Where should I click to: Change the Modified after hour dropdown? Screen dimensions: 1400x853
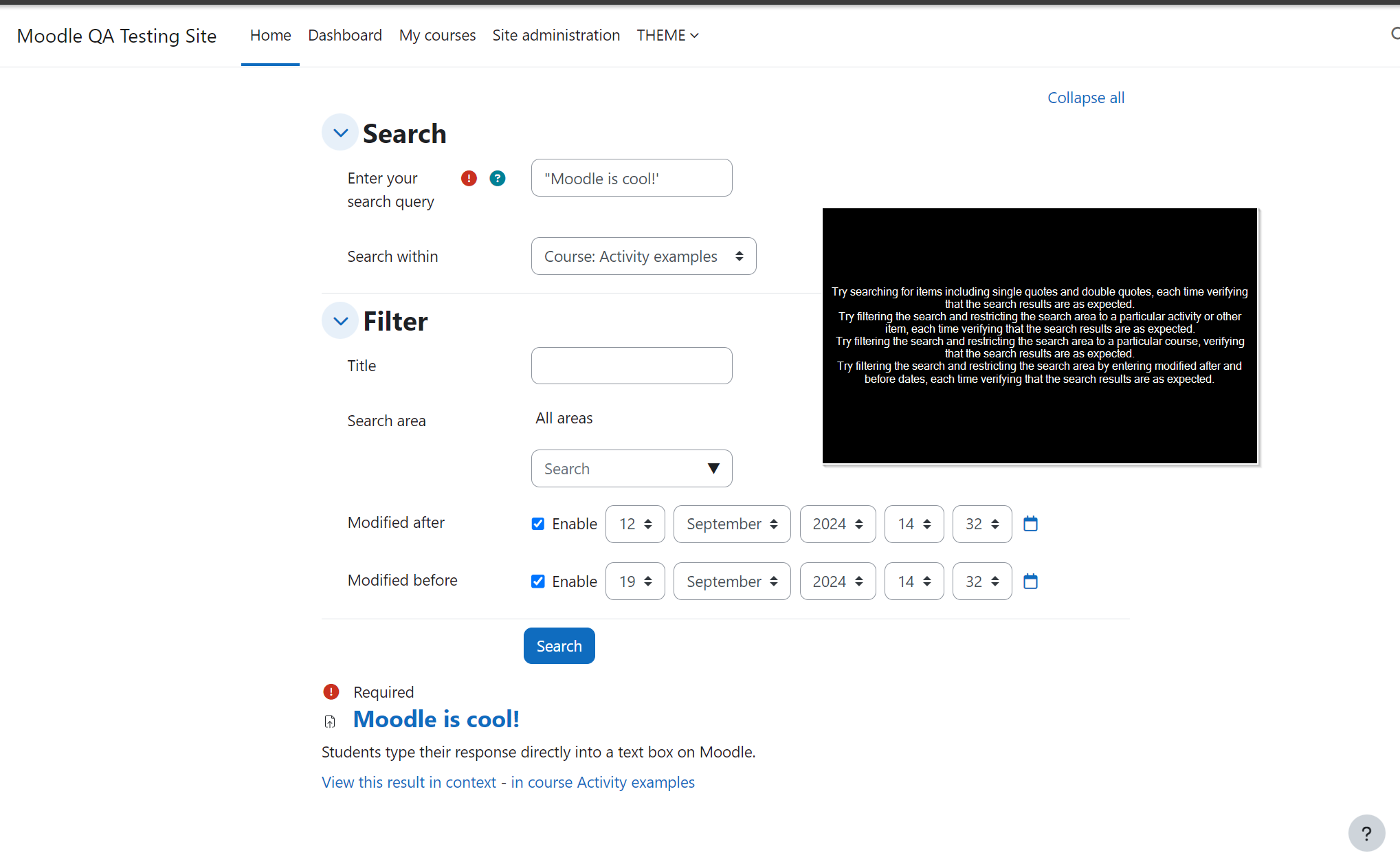click(914, 524)
